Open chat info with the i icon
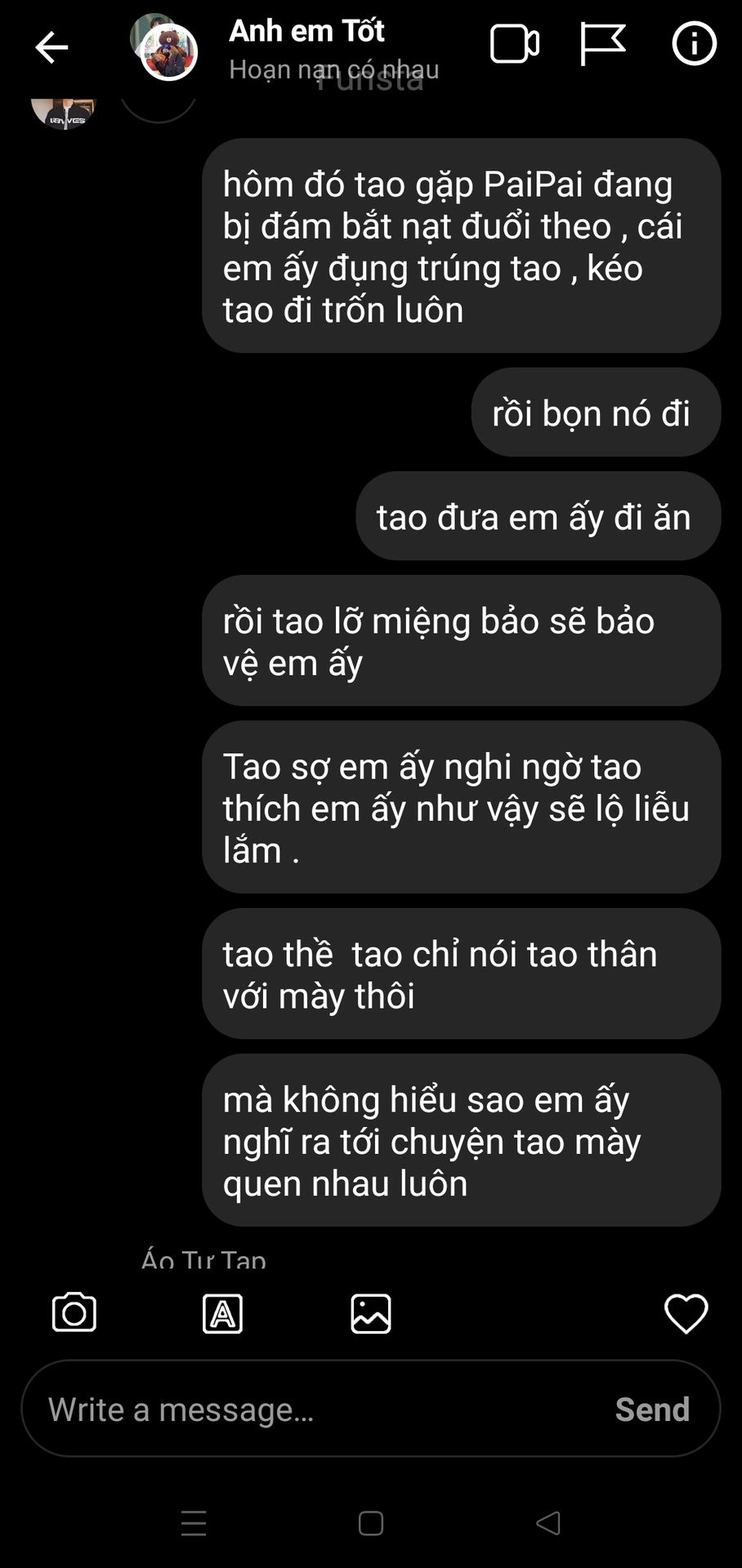 click(695, 43)
